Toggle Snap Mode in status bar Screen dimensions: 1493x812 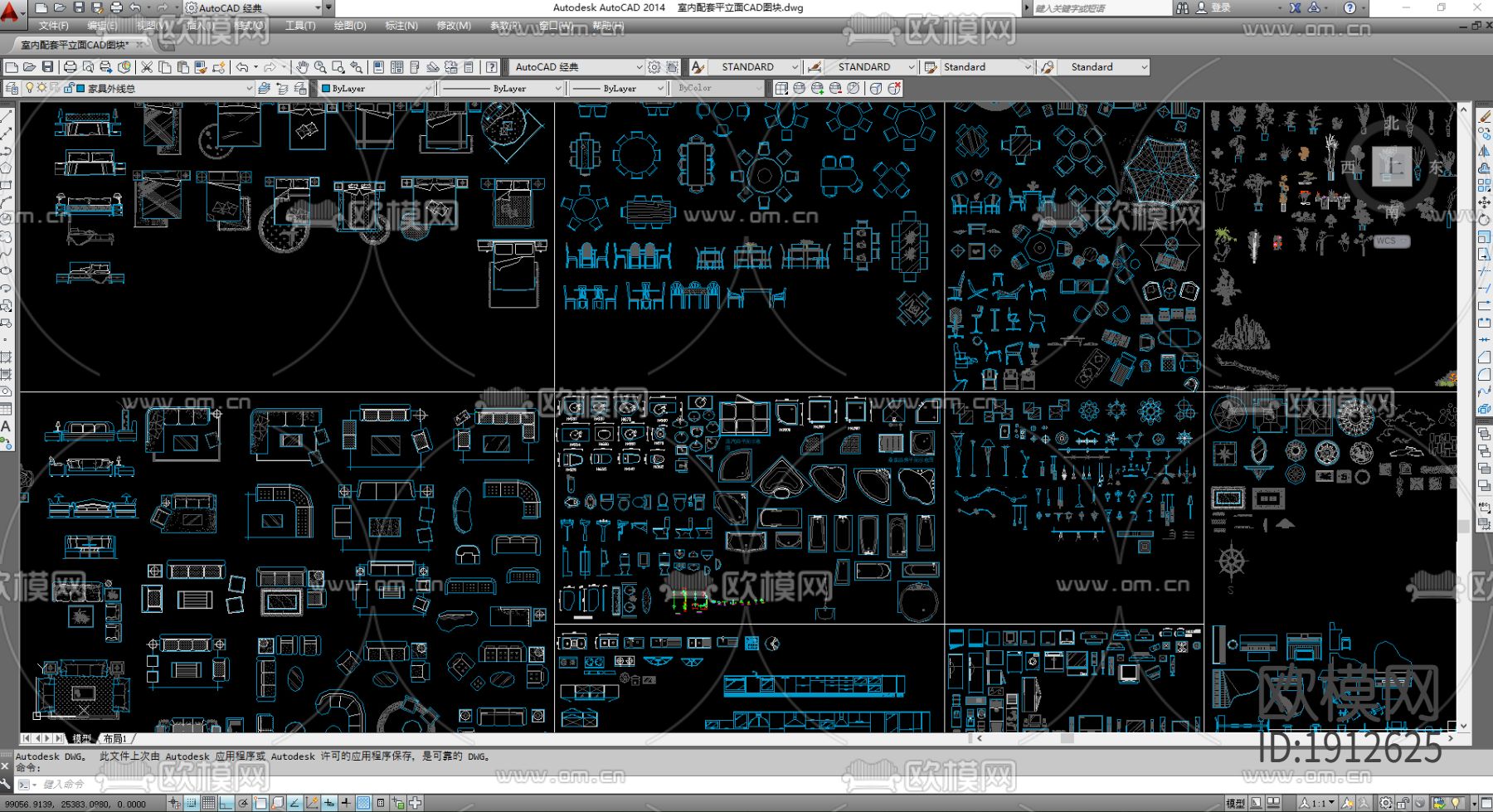coord(192,803)
